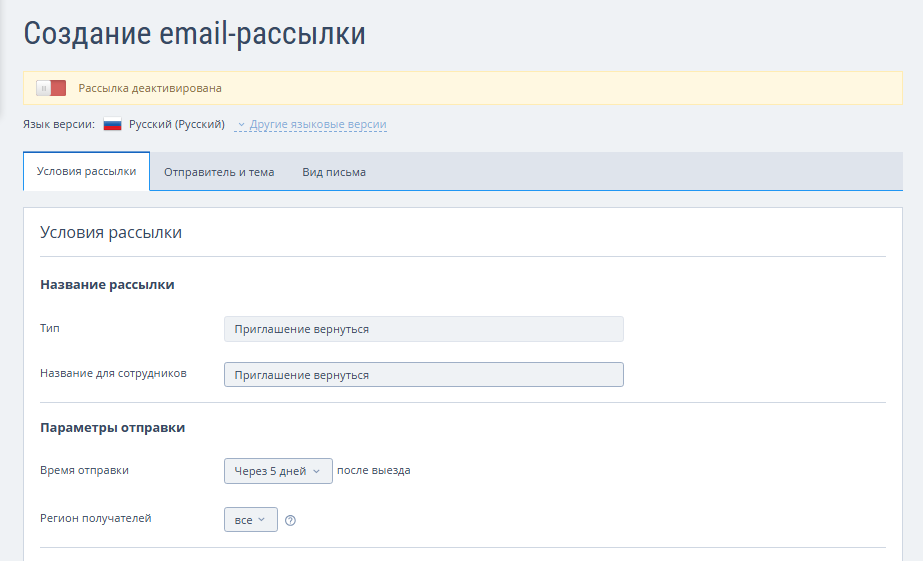Image resolution: width=923 pixels, height=561 pixels.
Task: Click the "Русский (Русский)" language label
Action: [177, 125]
